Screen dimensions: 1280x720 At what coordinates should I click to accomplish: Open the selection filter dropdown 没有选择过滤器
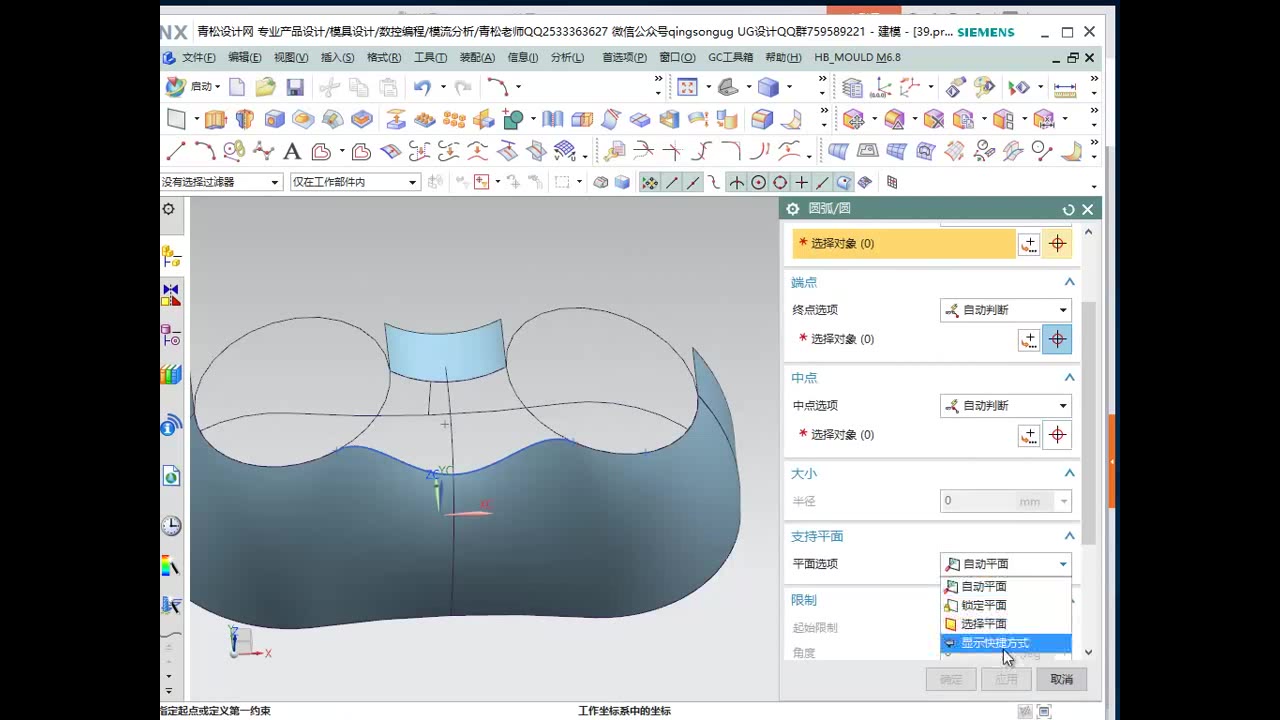[x=222, y=182]
